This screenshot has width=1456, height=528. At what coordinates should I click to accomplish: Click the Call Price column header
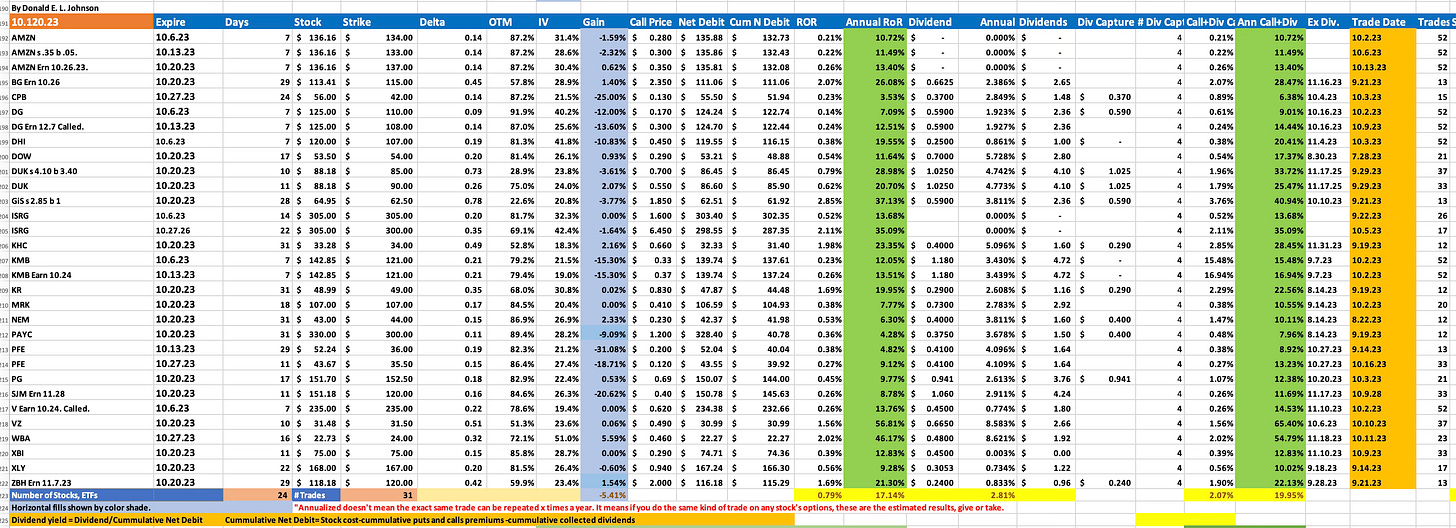(x=651, y=21)
